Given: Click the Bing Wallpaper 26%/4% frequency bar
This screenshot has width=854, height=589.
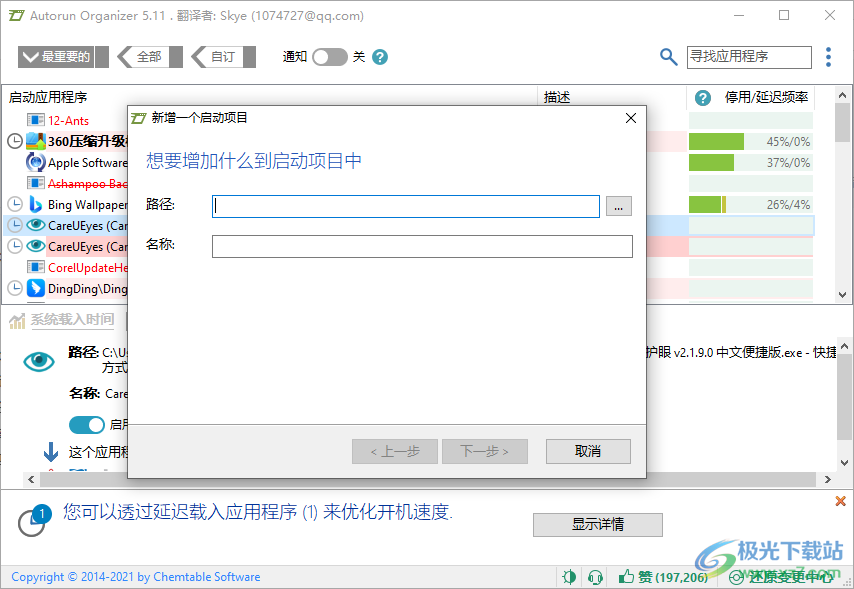Looking at the screenshot, I should click(x=751, y=204).
